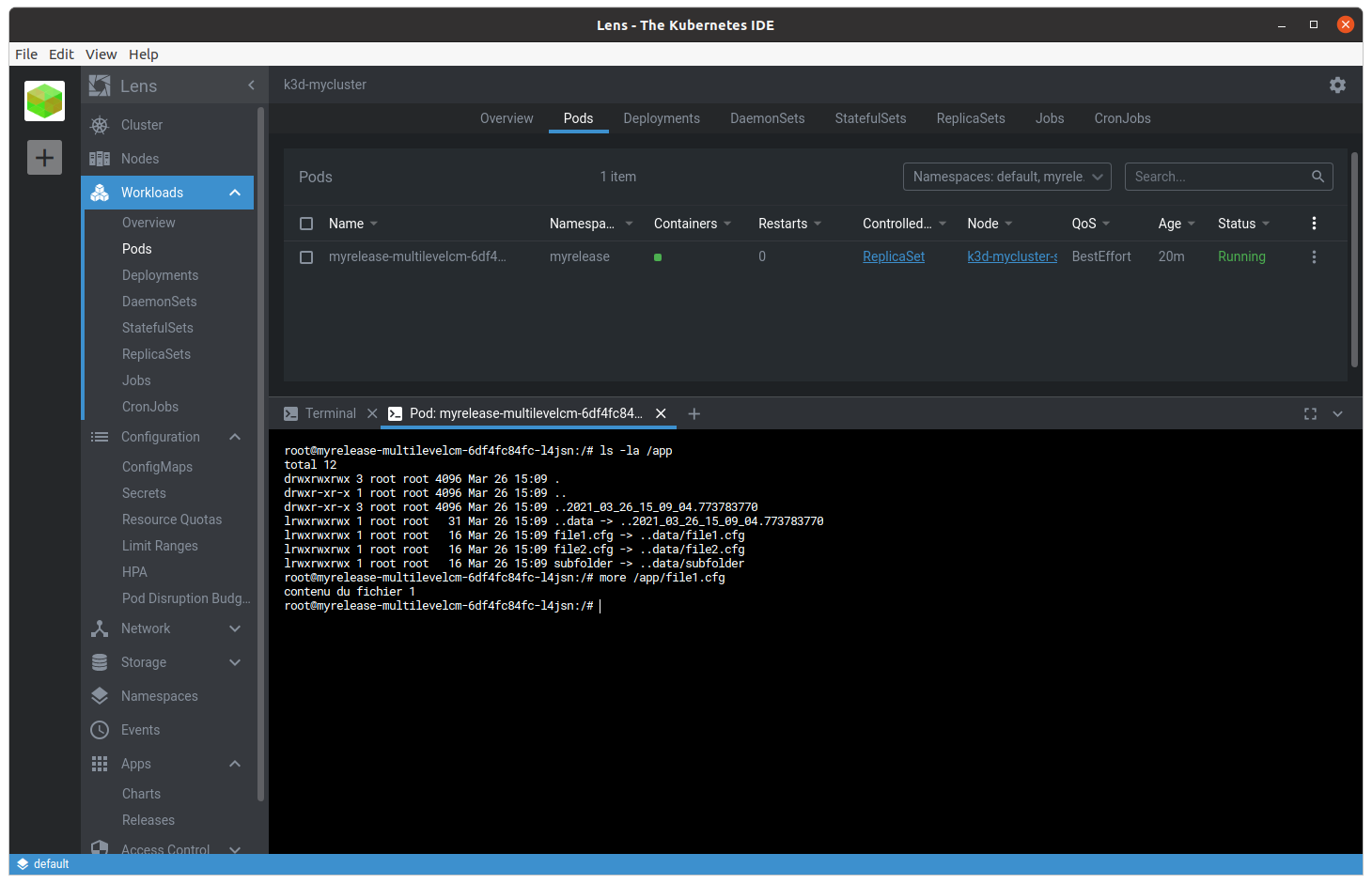Screen dimensions: 1372x884
Task: Click the sidebar vertical scrollbar
Action: point(260,454)
